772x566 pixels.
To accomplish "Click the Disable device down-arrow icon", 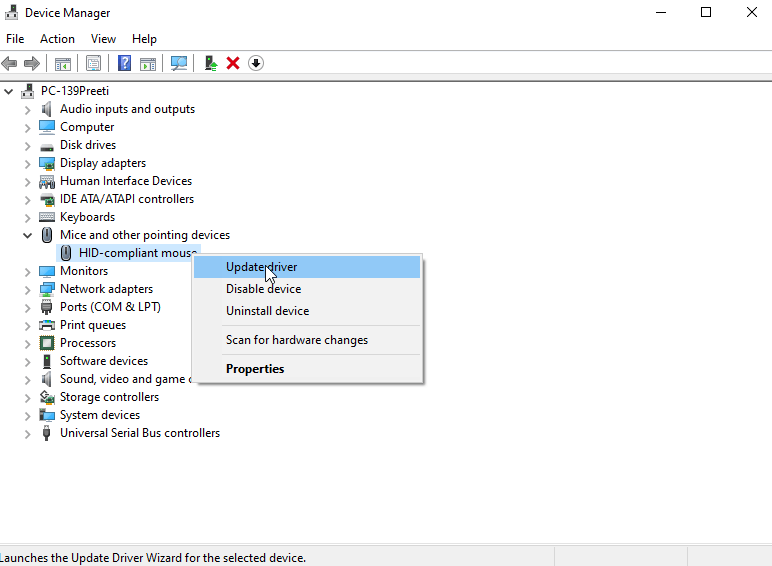I will click(256, 63).
